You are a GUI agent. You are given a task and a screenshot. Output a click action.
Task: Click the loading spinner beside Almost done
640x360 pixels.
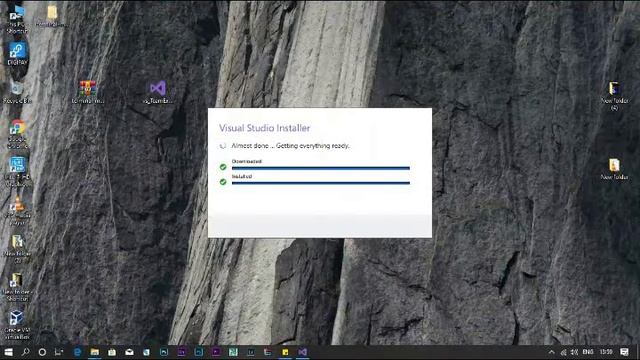click(x=223, y=146)
